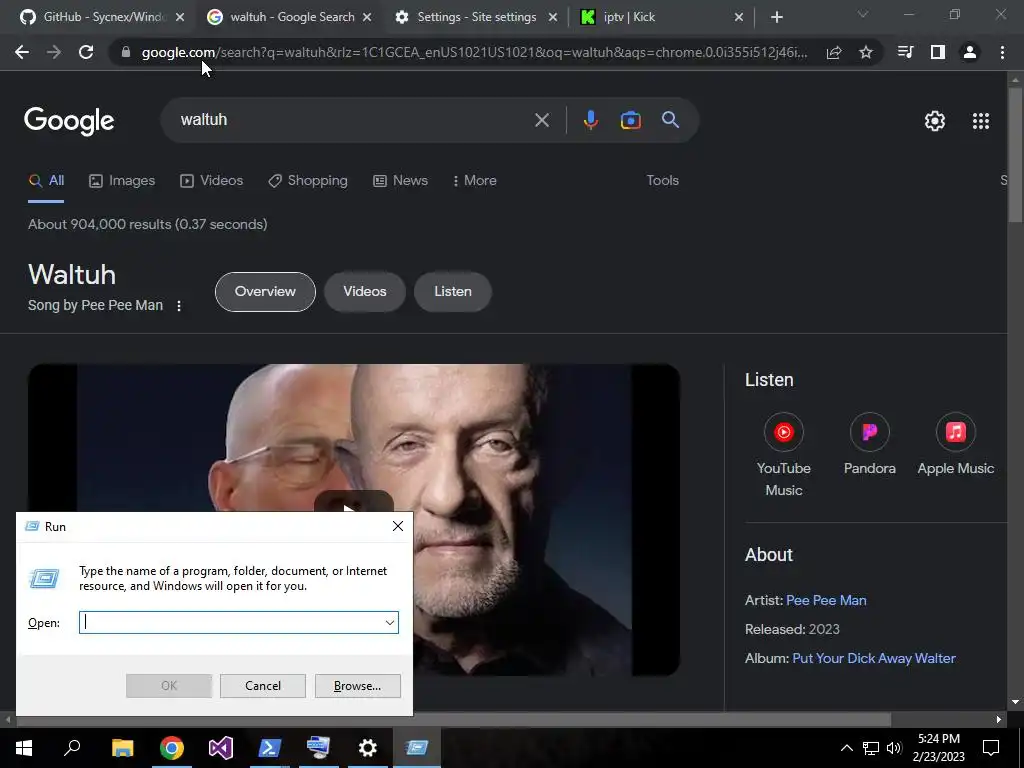Expand the More search filters

[475, 181]
